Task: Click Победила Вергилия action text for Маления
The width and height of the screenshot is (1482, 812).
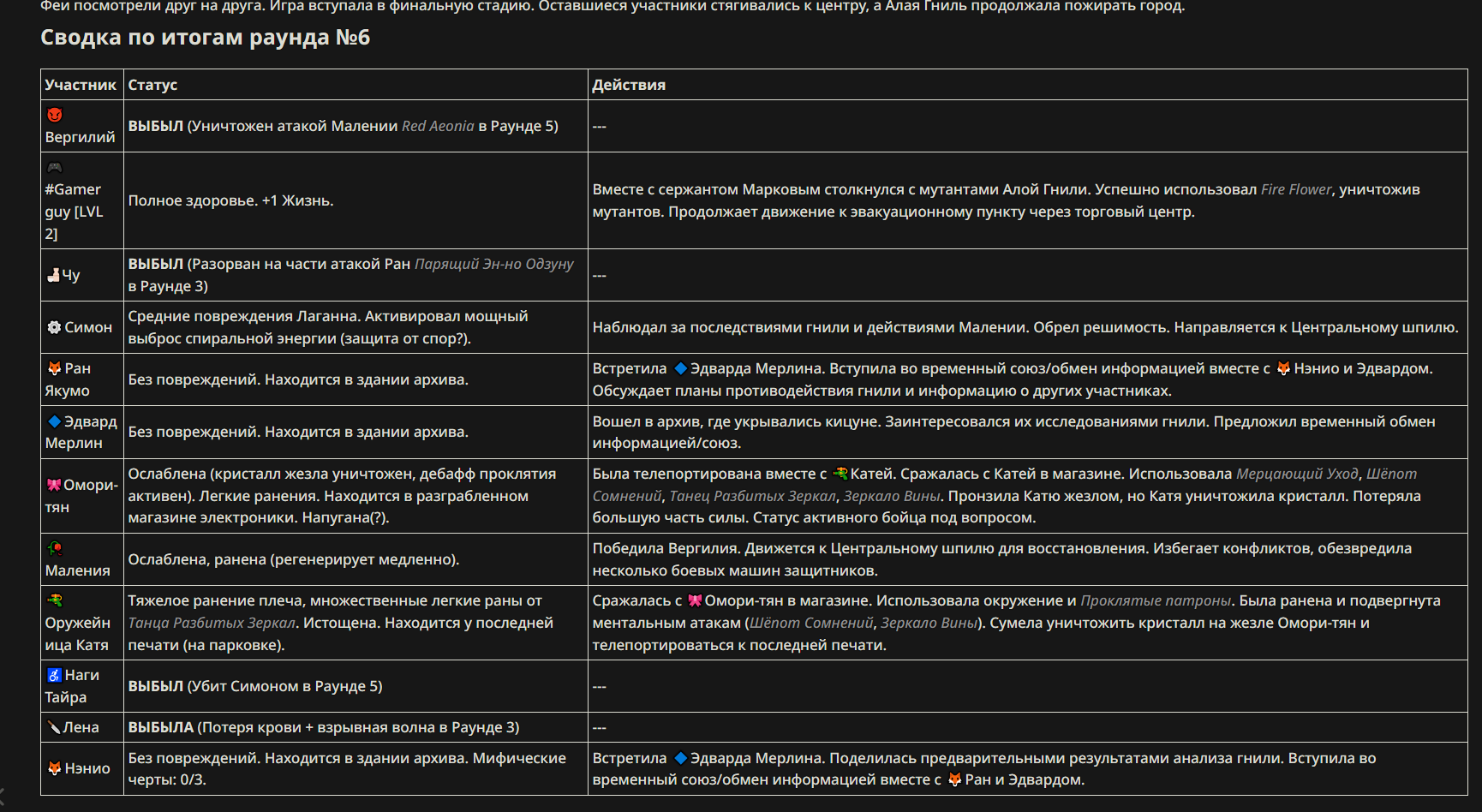Action: tap(1002, 559)
